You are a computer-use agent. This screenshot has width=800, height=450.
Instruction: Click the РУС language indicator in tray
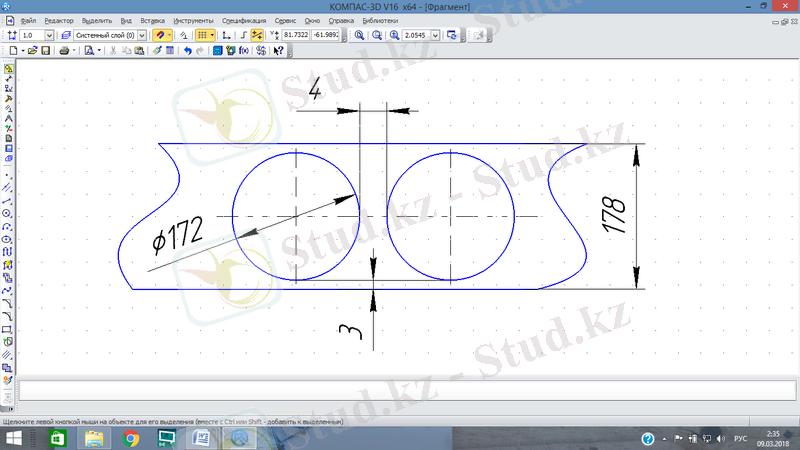click(740, 439)
